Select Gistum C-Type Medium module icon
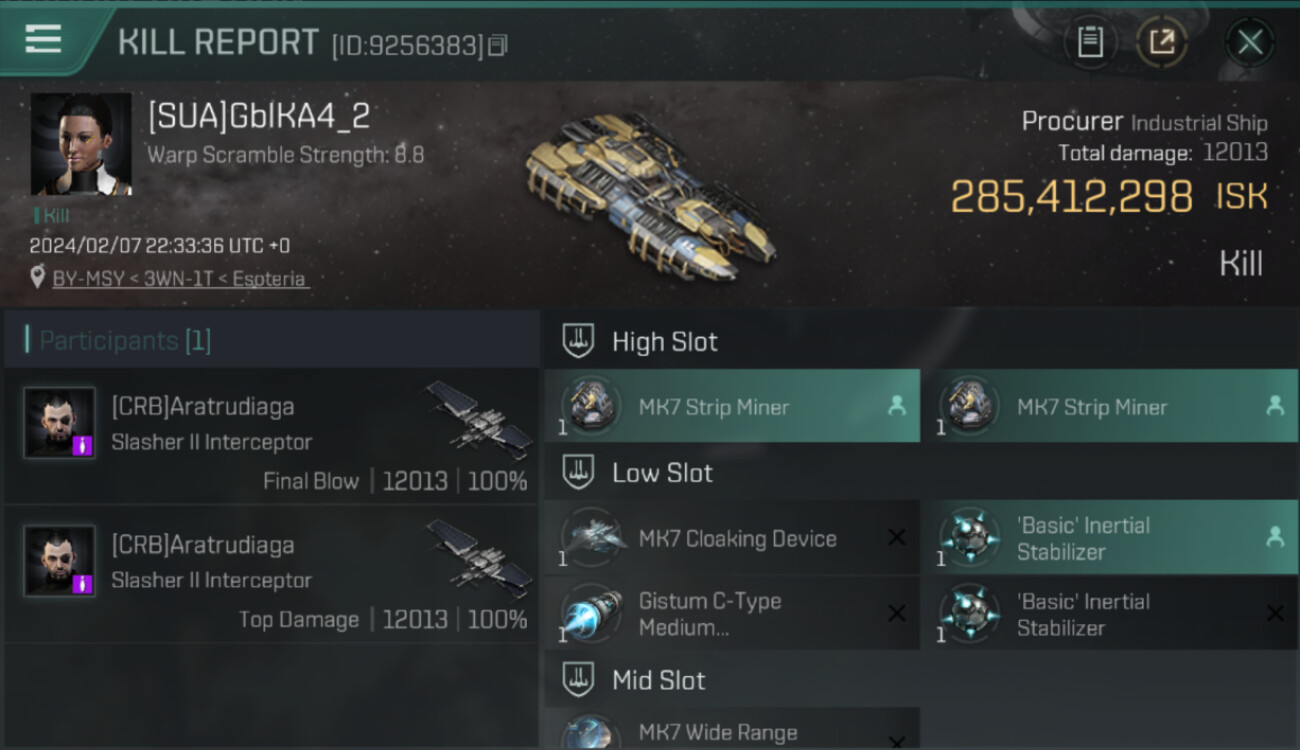Image resolution: width=1300 pixels, height=750 pixels. pyautogui.click(x=591, y=613)
